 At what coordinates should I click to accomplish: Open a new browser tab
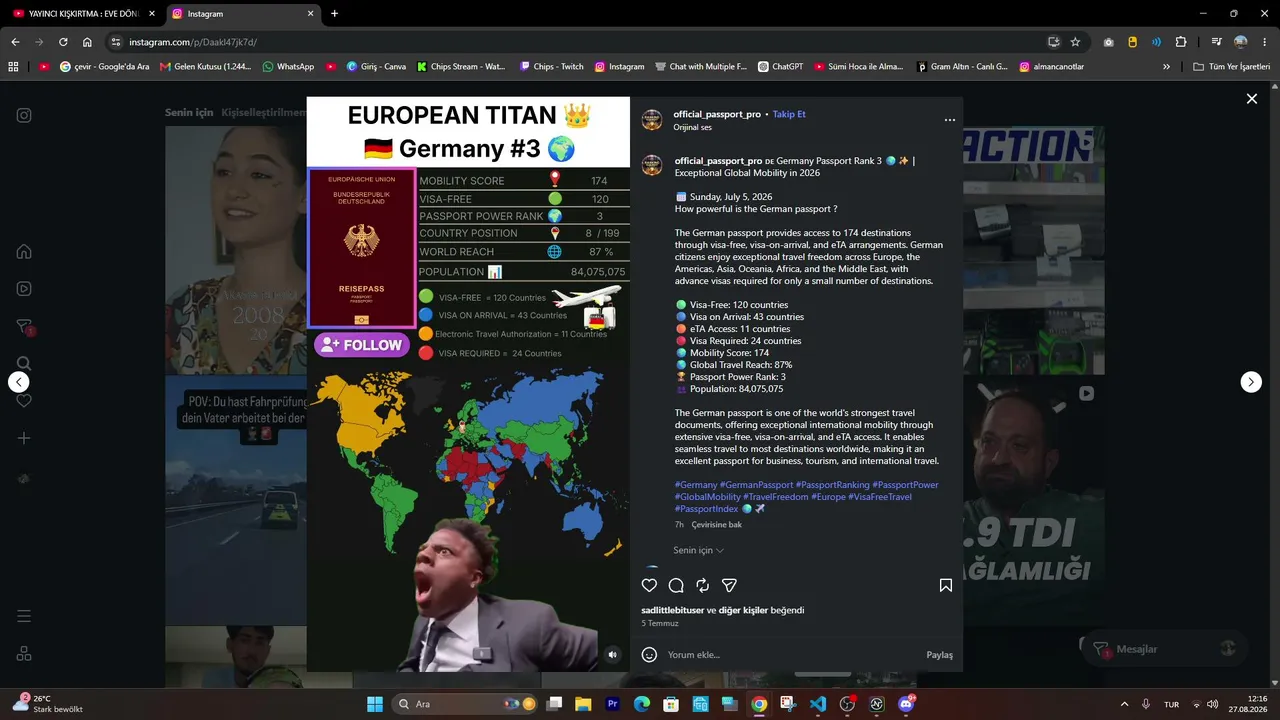334,14
